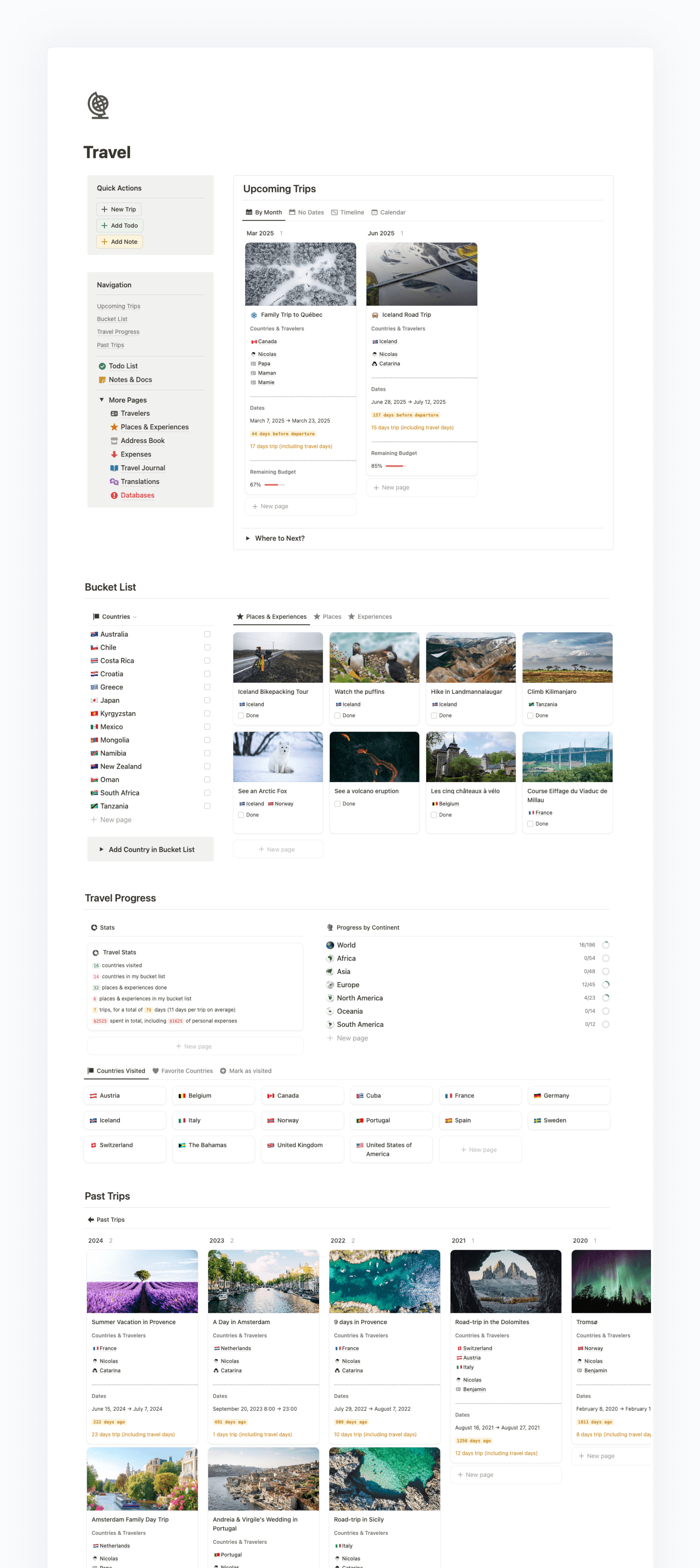Viewport: 700px width, 1568px height.
Task: Open the Iceland country card in Countries Visited
Action: pos(125,1121)
